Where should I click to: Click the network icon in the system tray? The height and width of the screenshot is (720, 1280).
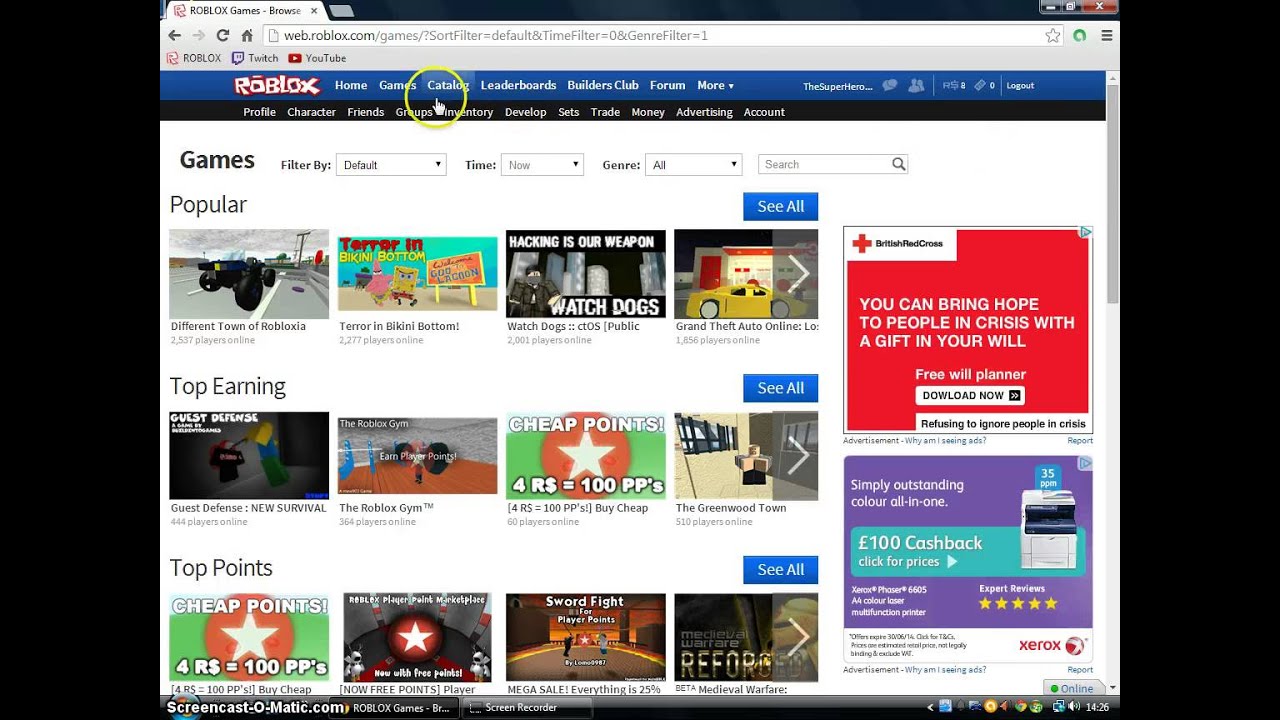(x=1059, y=707)
